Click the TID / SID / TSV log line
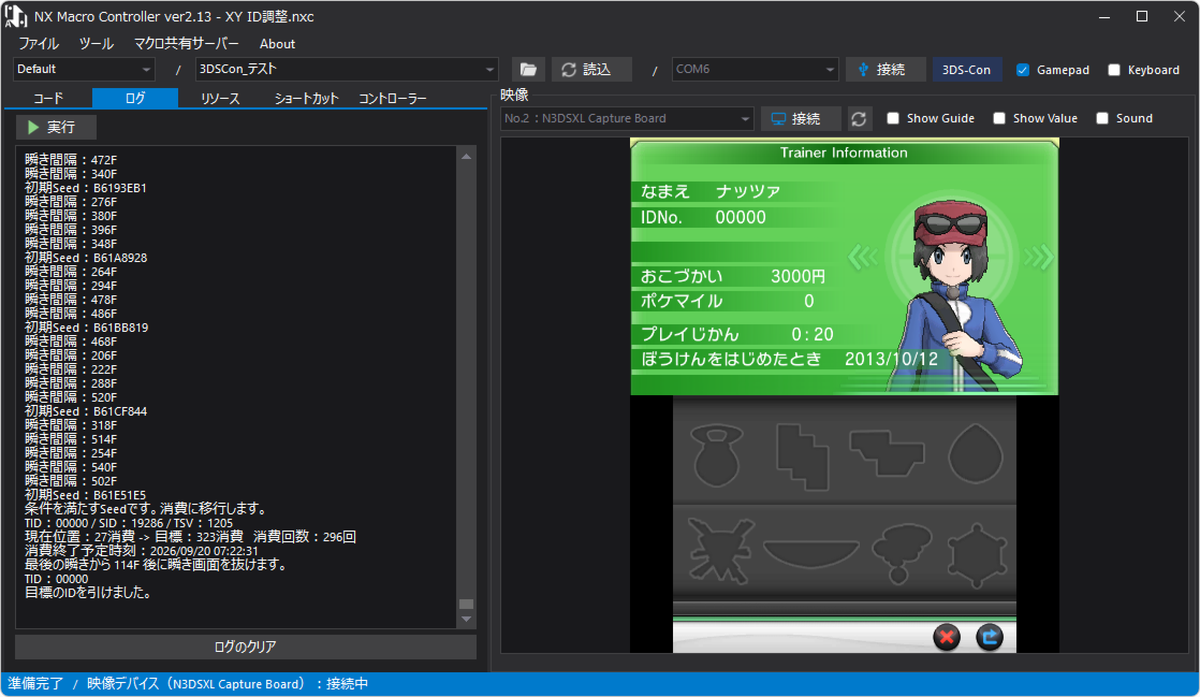 point(129,523)
